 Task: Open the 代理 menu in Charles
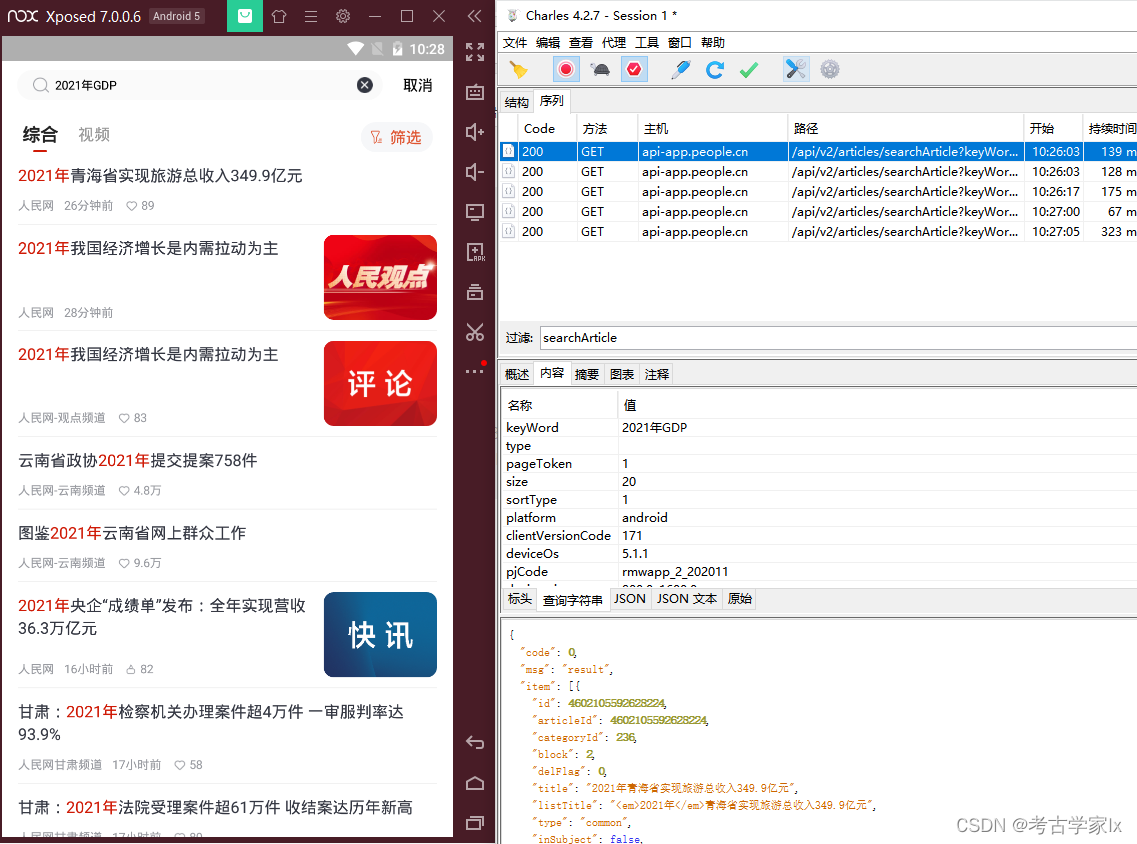(613, 43)
